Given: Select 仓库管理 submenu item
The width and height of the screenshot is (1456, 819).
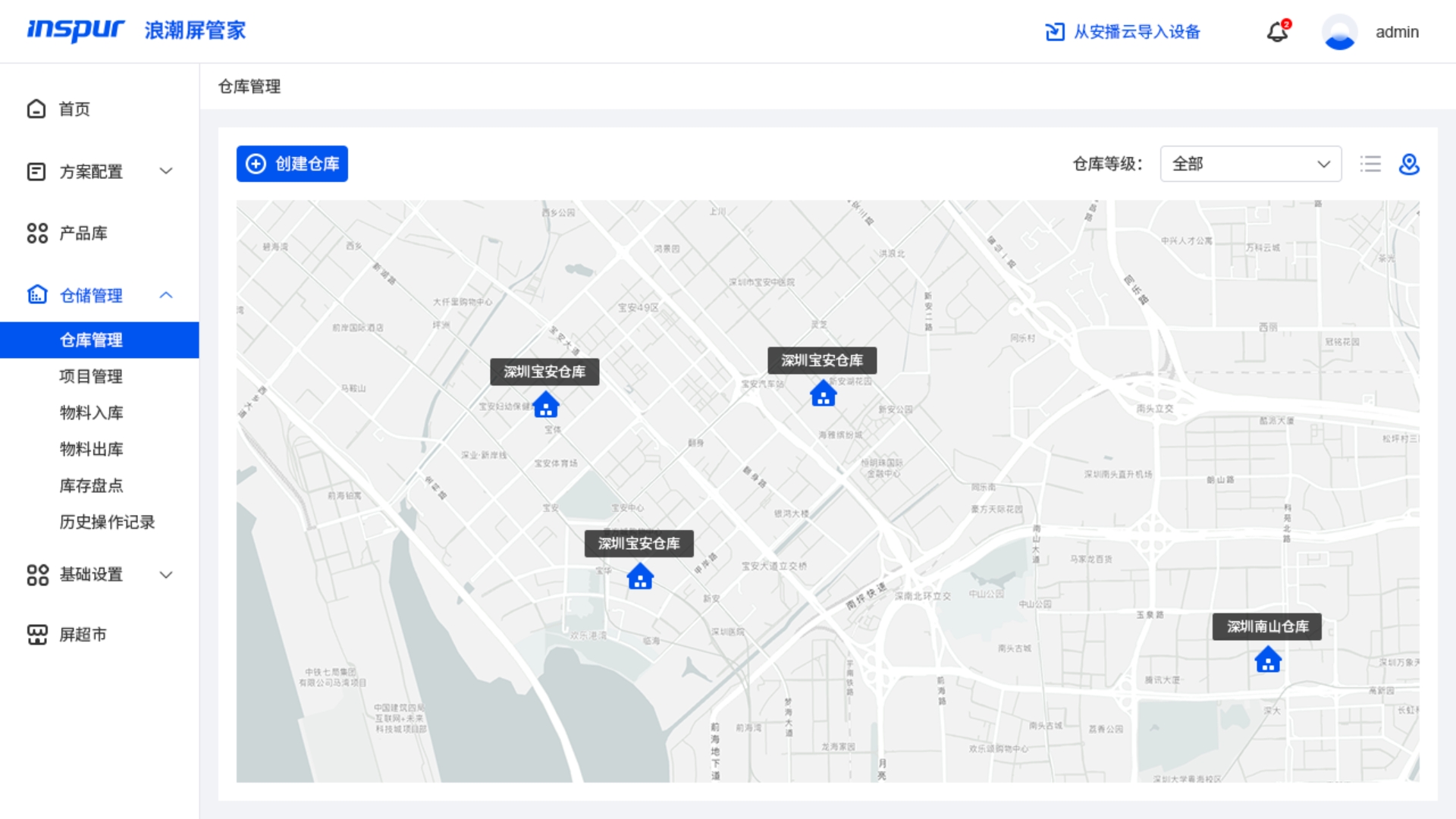Looking at the screenshot, I should tap(99, 340).
